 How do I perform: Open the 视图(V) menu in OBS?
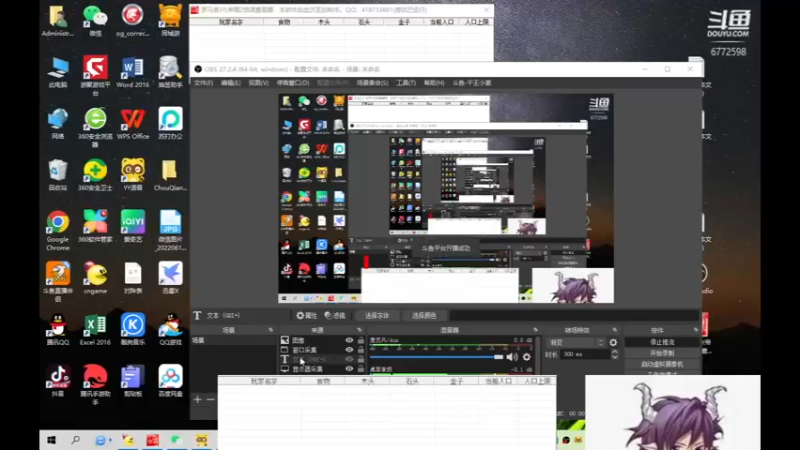pos(259,83)
